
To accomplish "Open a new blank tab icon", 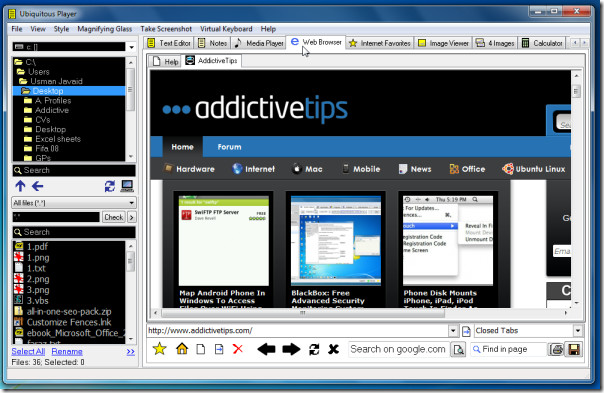I will click(x=201, y=349).
